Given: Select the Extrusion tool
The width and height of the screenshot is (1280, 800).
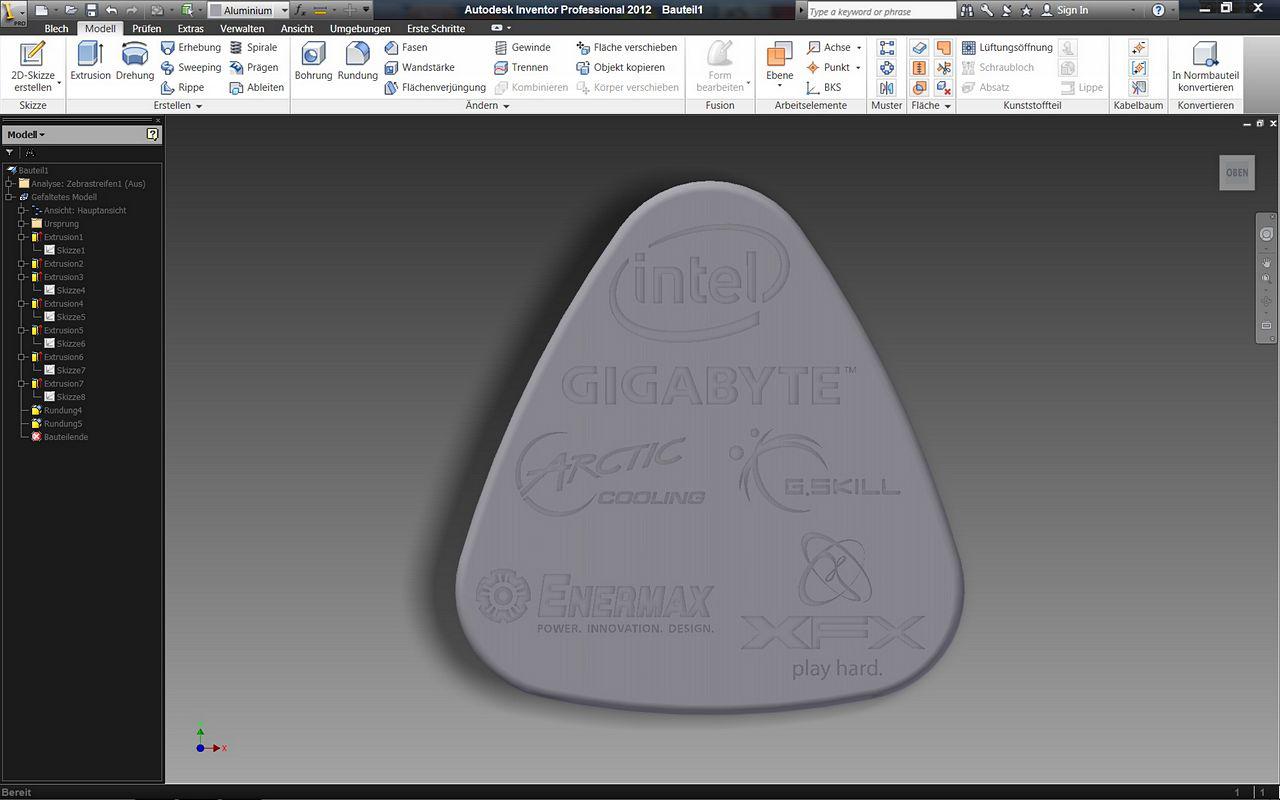Looking at the screenshot, I should pyautogui.click(x=90, y=62).
